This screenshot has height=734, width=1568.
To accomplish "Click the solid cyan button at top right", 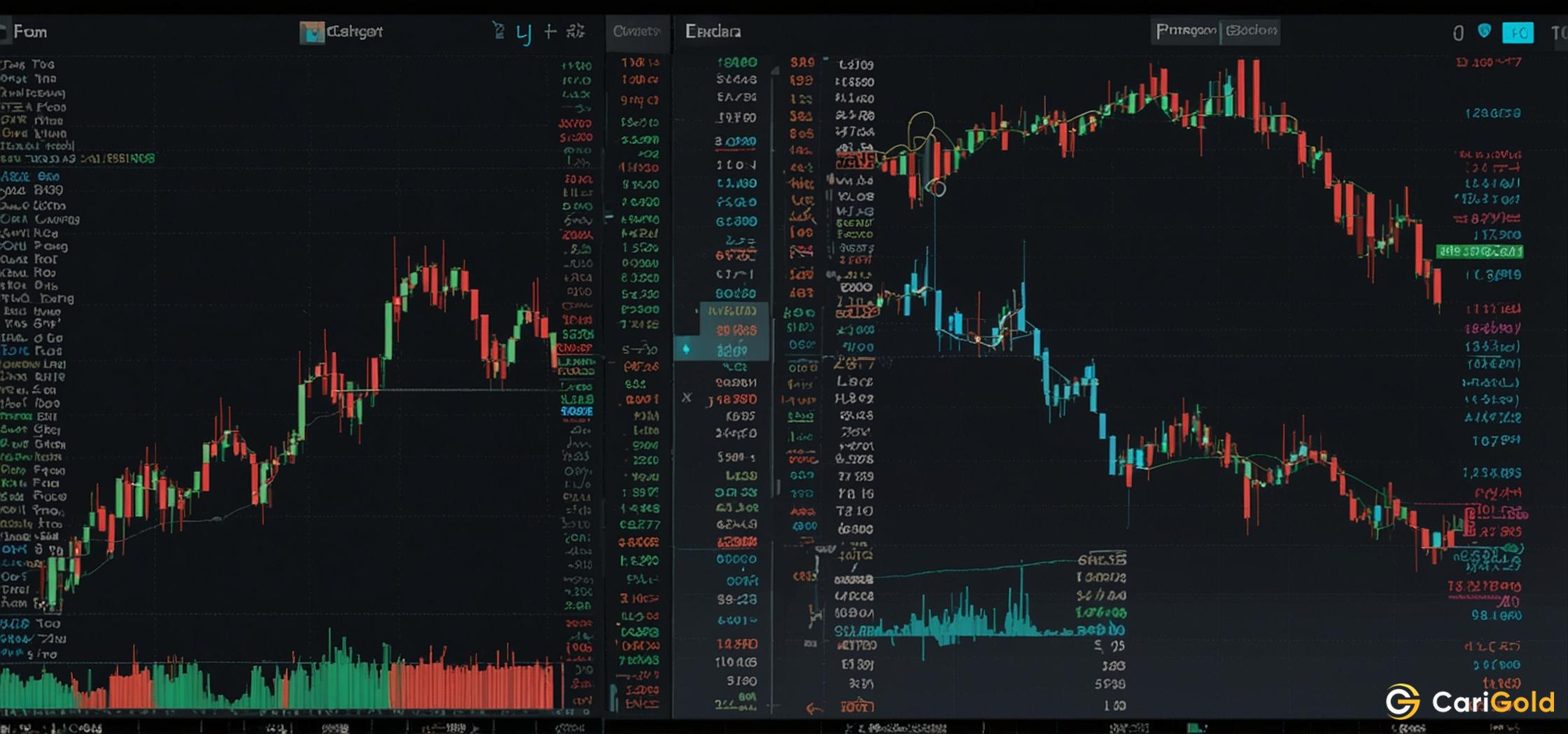I will pos(1518,33).
